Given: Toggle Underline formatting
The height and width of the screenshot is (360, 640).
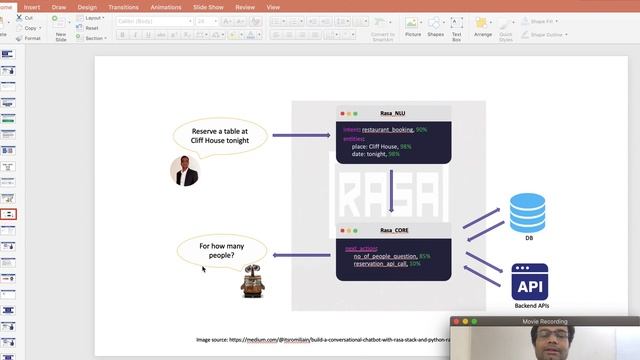Looking at the screenshot, I should tap(148, 35).
